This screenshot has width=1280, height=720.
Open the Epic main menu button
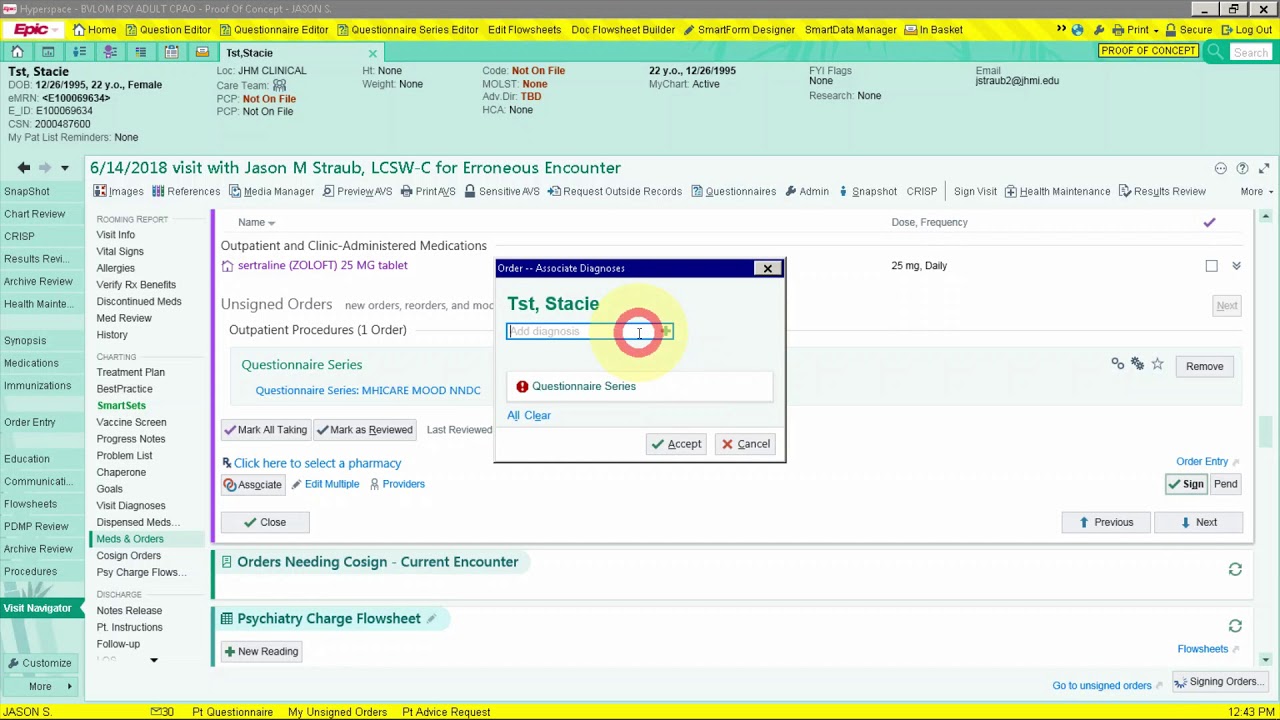[x=34, y=30]
